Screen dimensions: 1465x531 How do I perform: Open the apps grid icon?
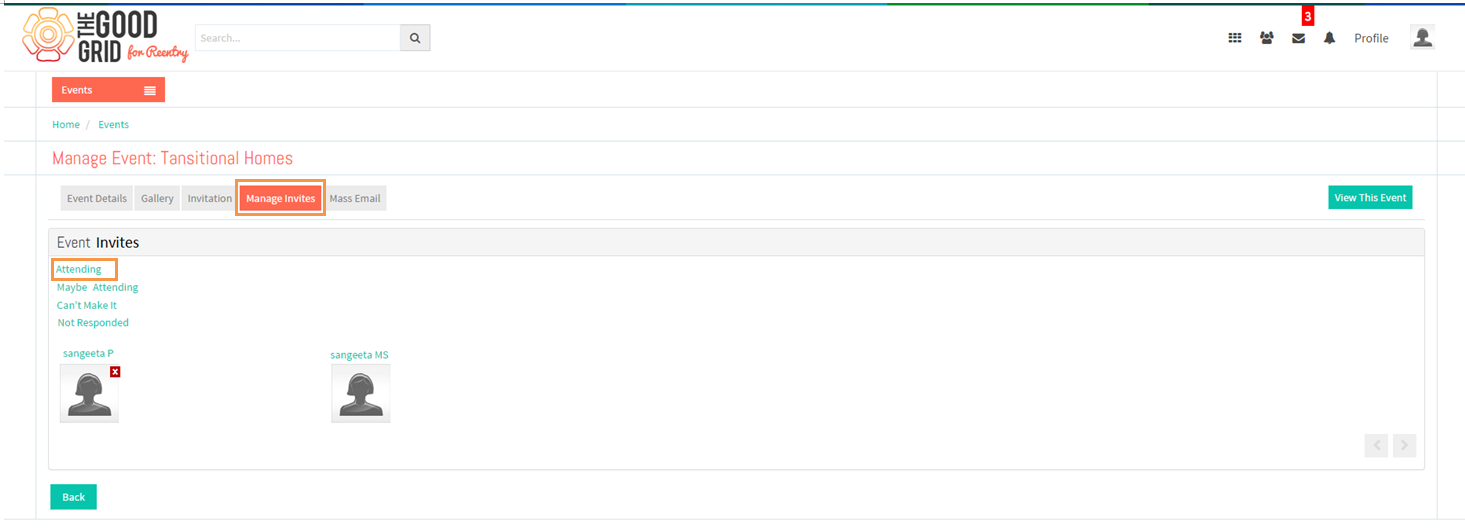[1235, 38]
